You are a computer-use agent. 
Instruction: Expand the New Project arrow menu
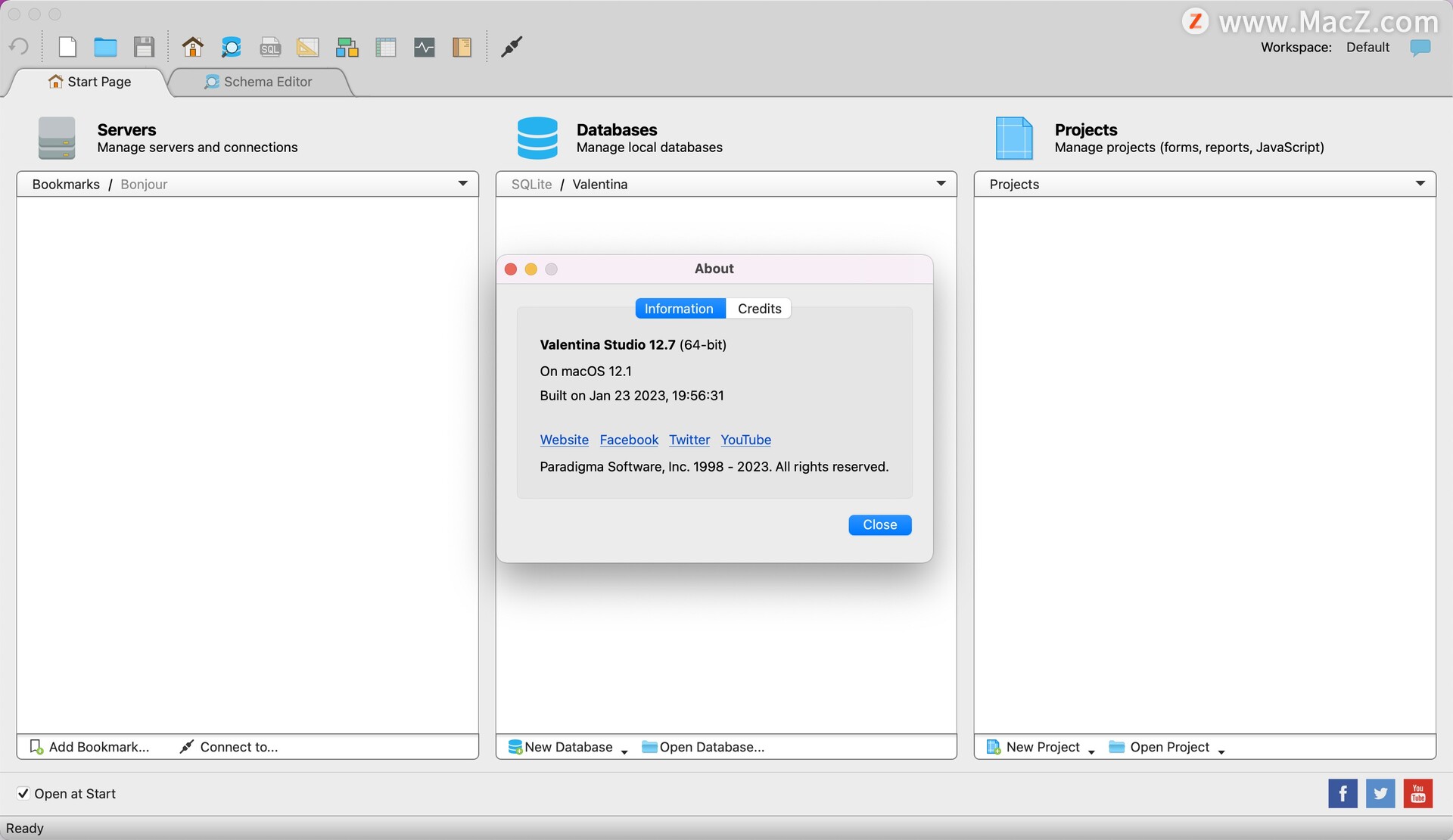point(1091,751)
